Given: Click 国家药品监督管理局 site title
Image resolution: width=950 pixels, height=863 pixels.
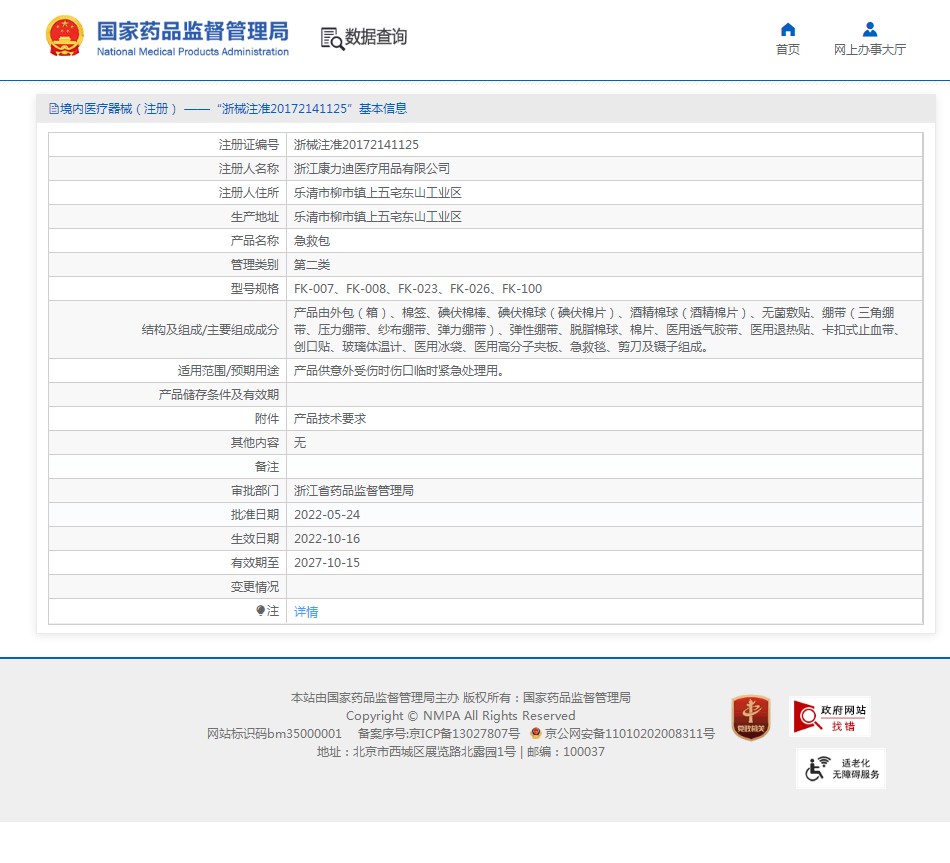Looking at the screenshot, I should (193, 32).
